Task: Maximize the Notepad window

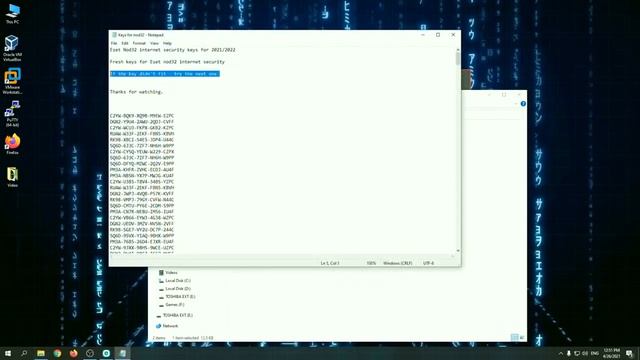Action: click(x=438, y=35)
